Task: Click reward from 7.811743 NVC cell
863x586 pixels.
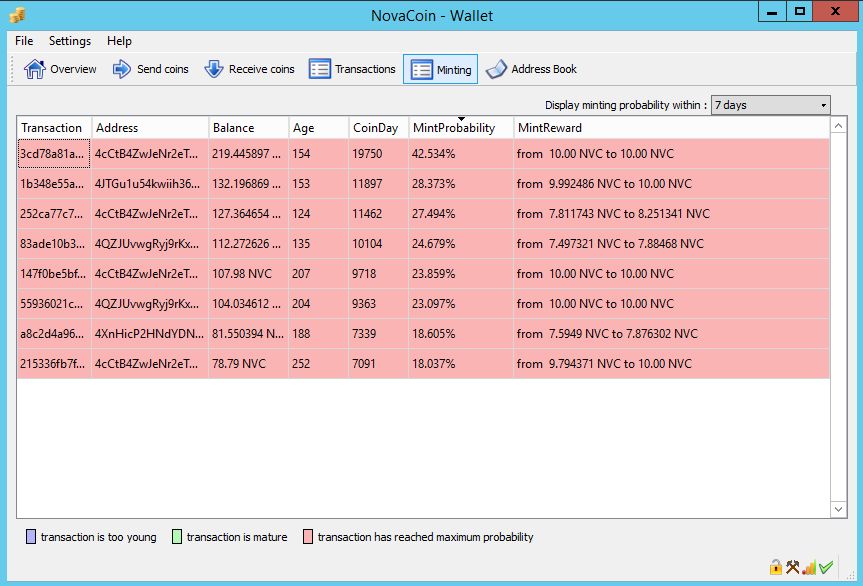Action: [671, 213]
